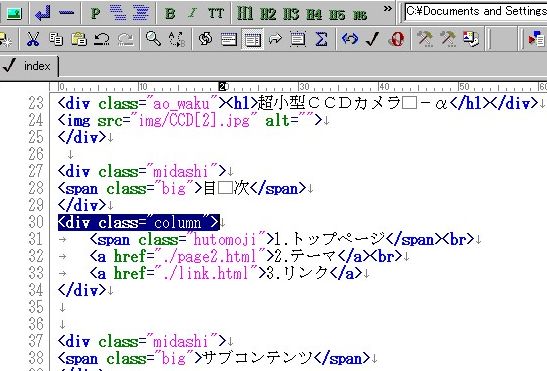Apply Bold tag with B icon
This screenshot has width=547, height=371.
coord(170,14)
